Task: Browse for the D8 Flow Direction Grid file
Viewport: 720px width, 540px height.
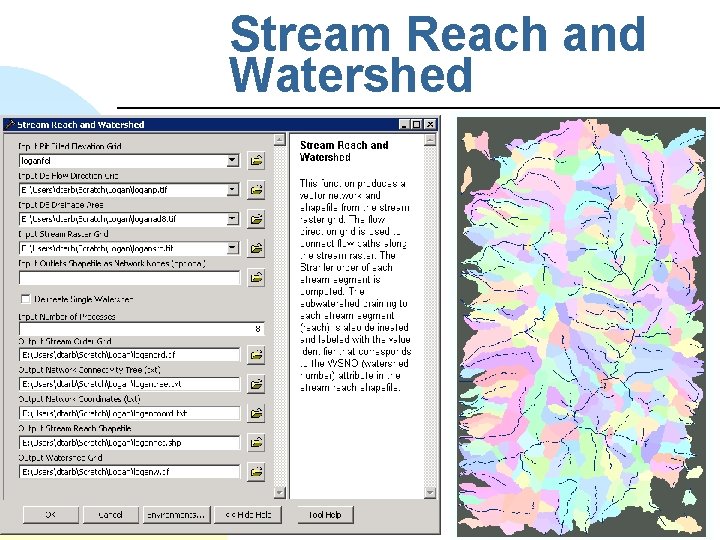Action: click(256, 190)
